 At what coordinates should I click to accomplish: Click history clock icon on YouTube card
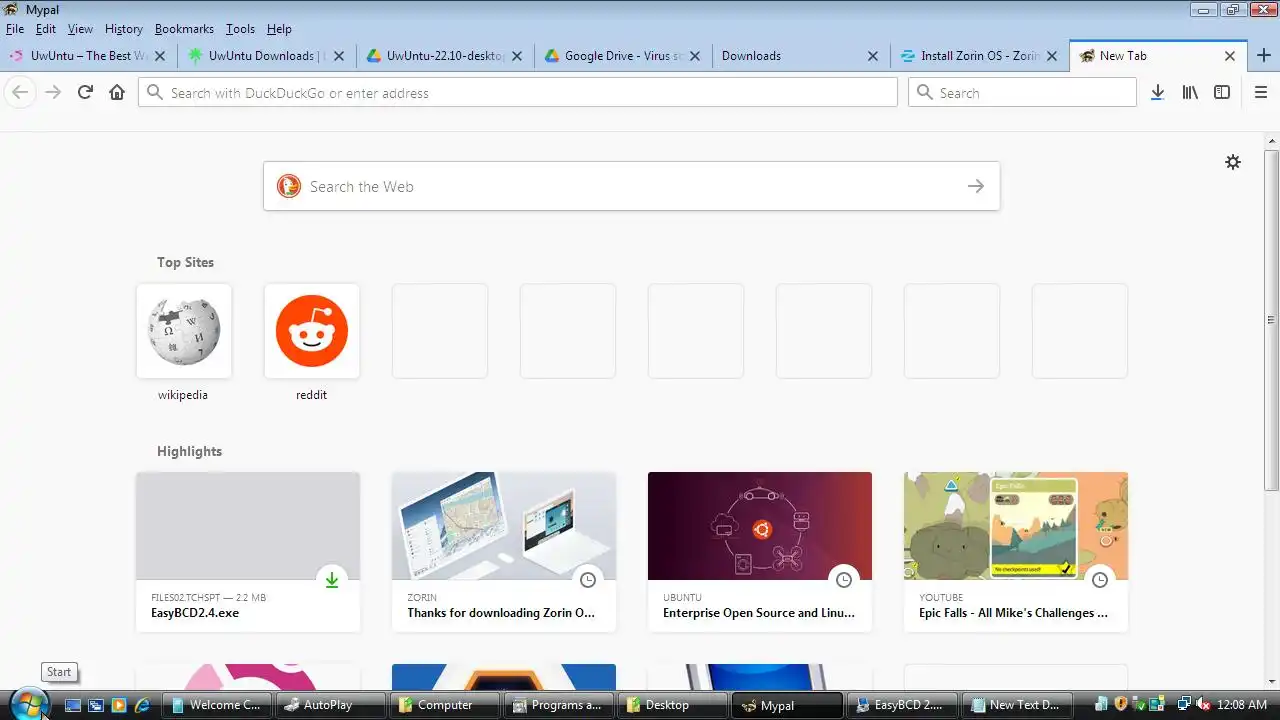[1100, 580]
